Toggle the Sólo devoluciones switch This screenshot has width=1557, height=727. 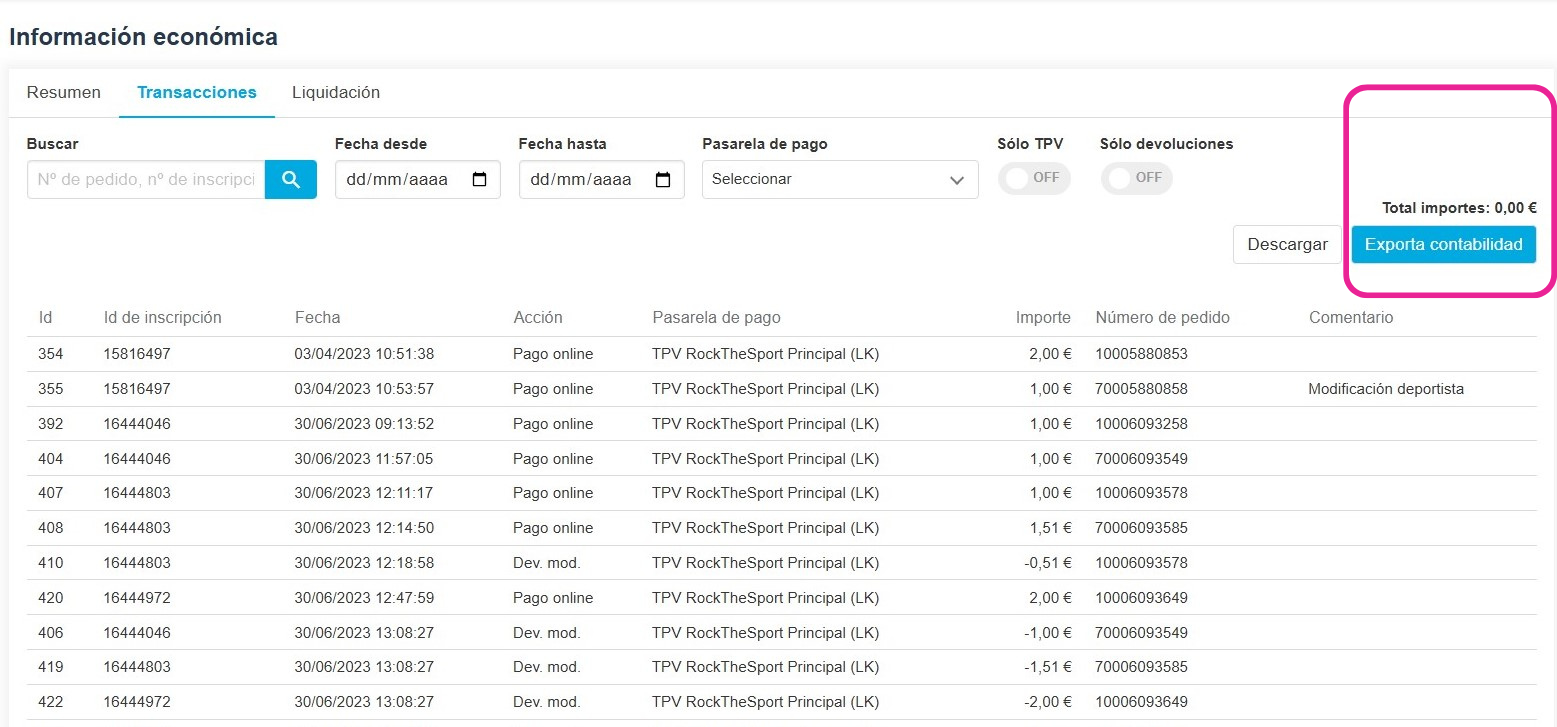[x=1137, y=178]
